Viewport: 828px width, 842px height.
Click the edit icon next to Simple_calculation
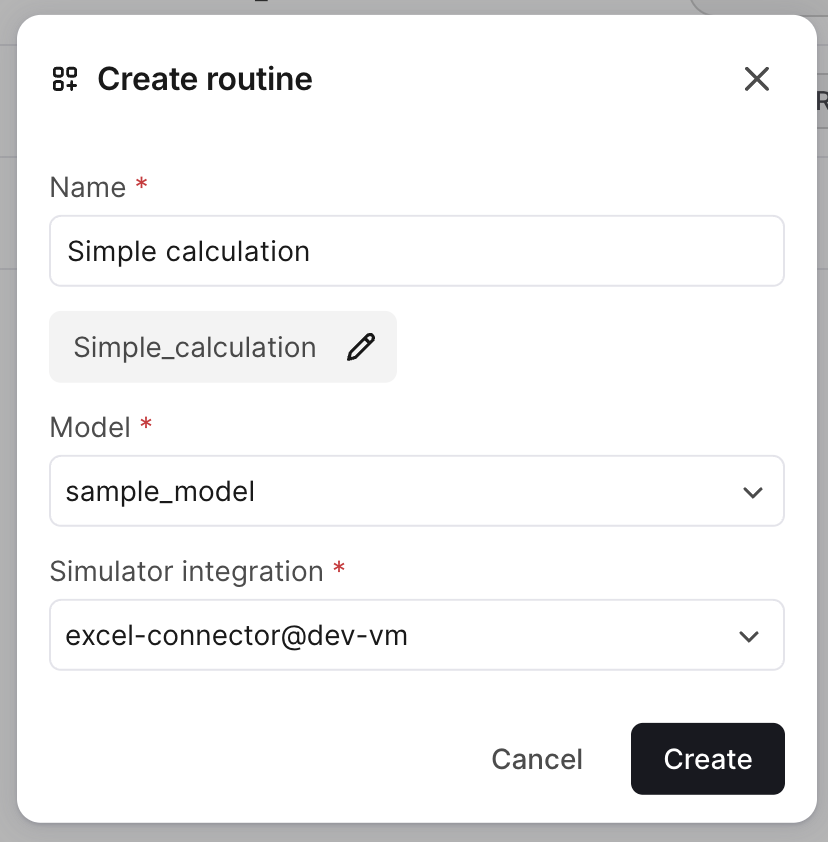(361, 346)
